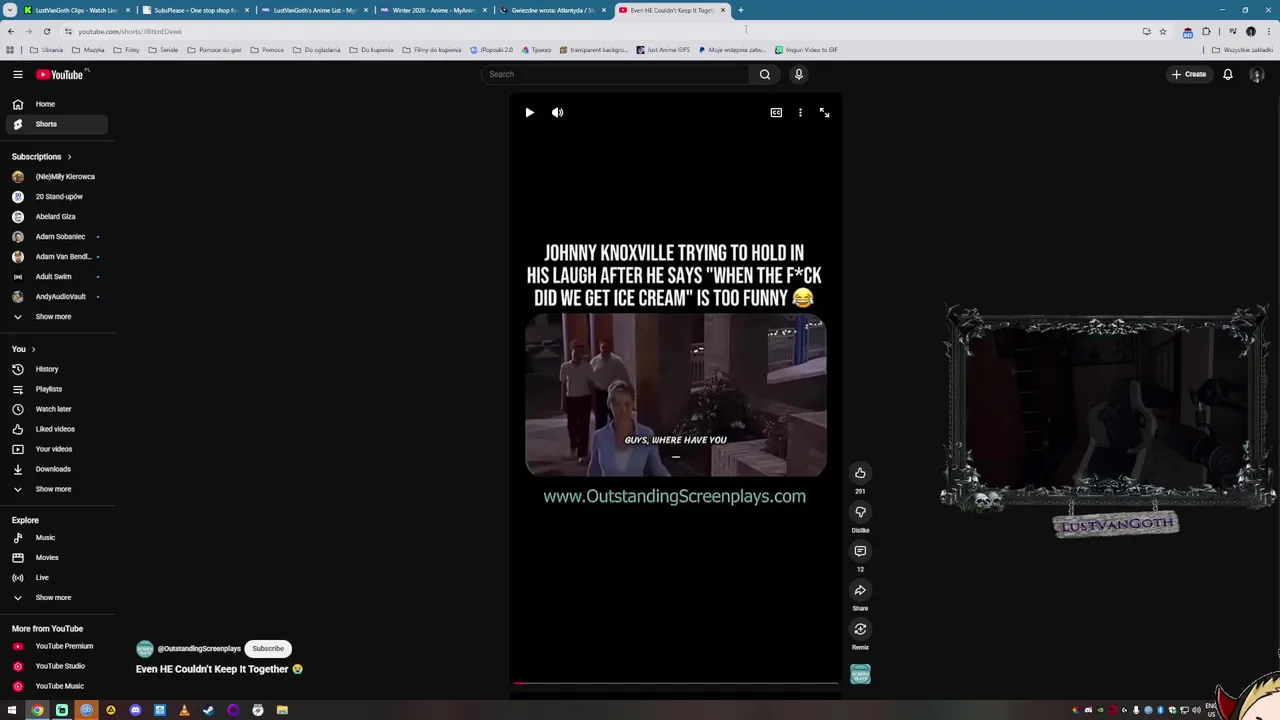
Task: Open the YouTube guide hamburger menu
Action: click(x=18, y=74)
